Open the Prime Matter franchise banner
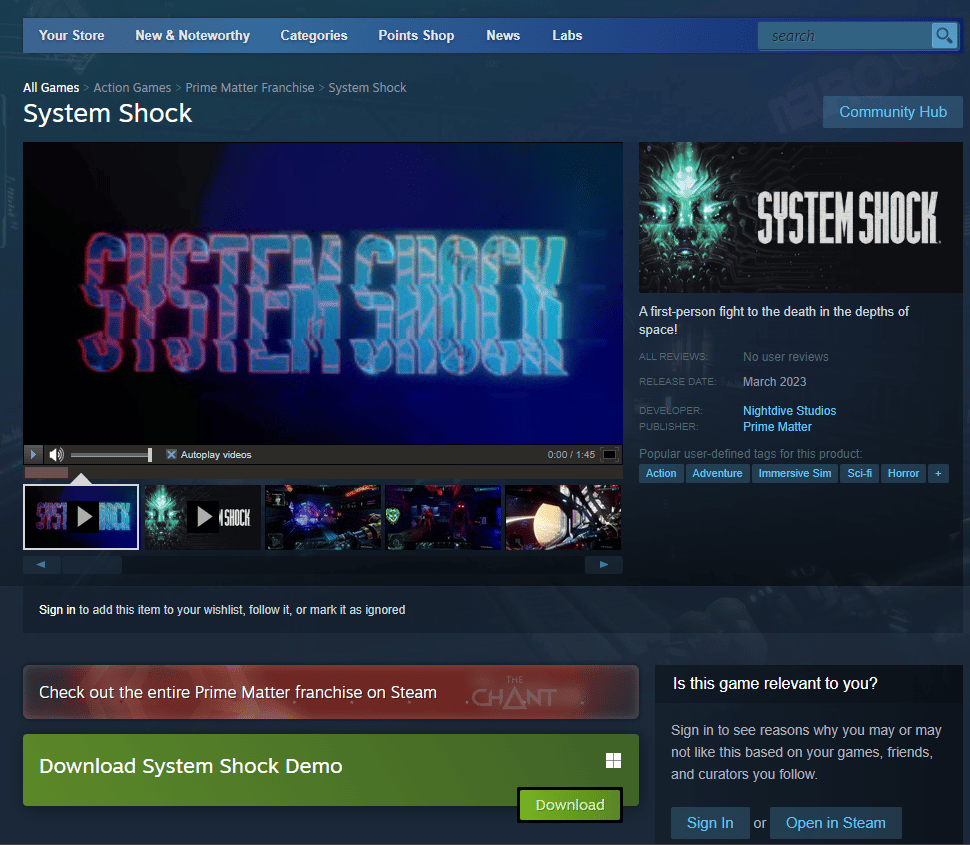The width and height of the screenshot is (970, 845). 330,692
